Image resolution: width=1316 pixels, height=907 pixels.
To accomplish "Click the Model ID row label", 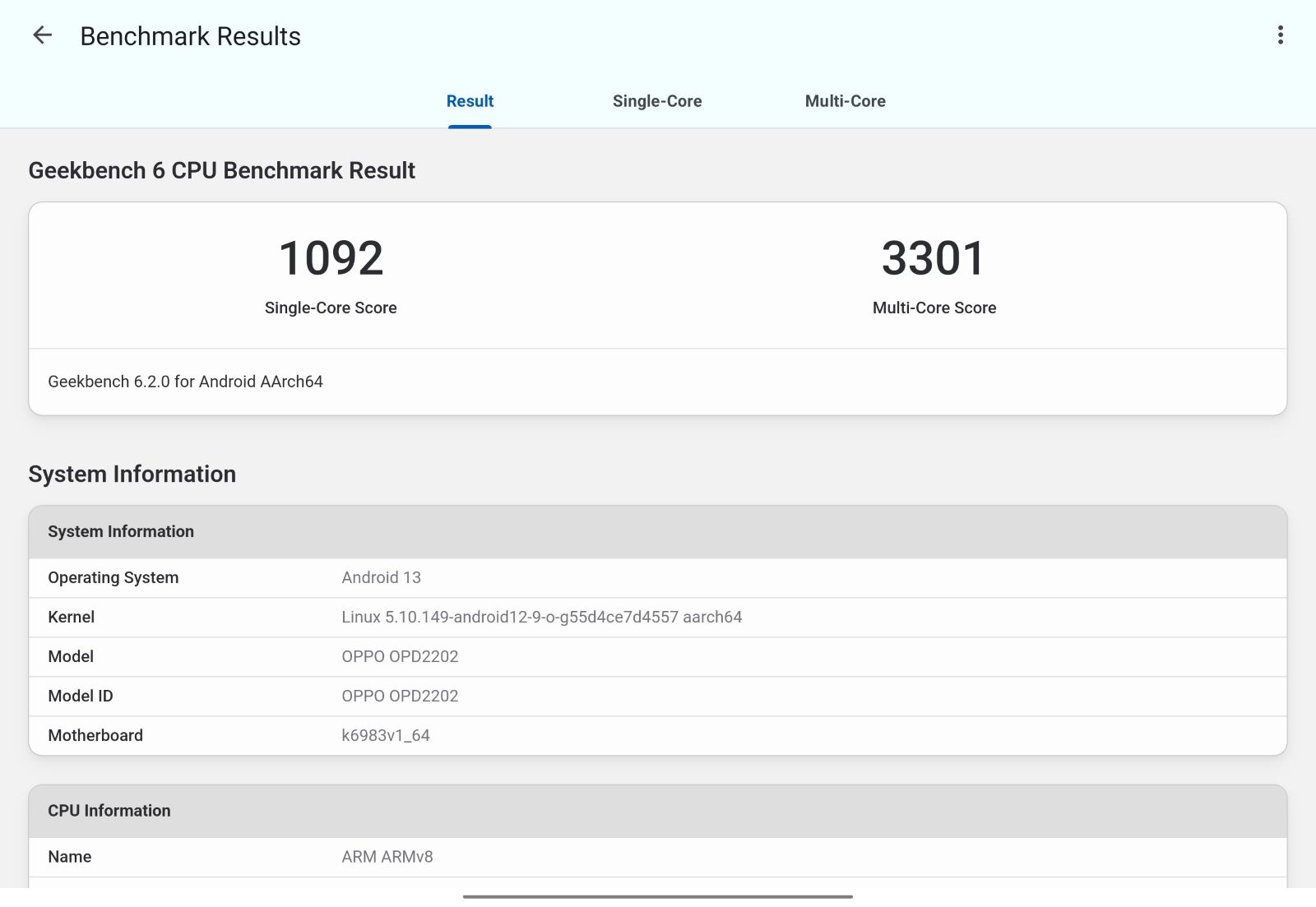I will tap(81, 696).
